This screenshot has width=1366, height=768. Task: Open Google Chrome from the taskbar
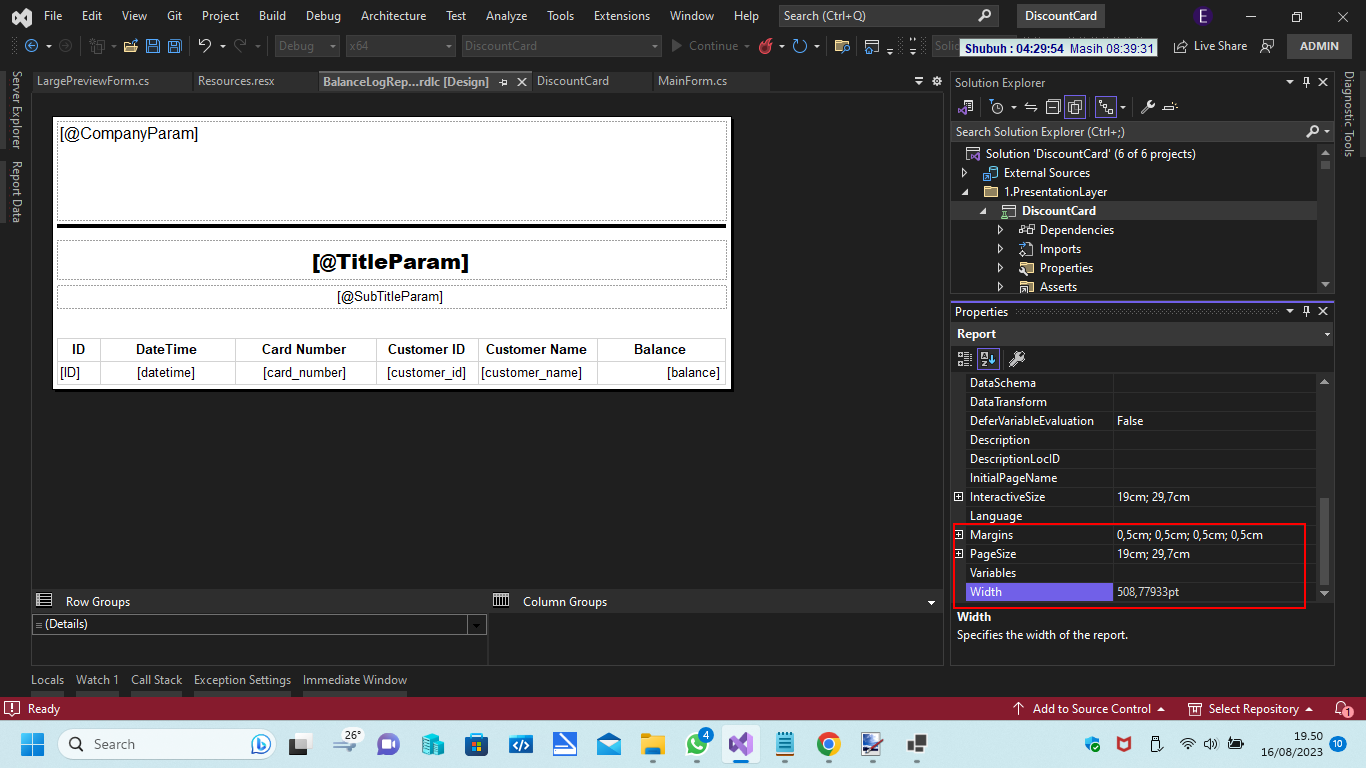829,744
